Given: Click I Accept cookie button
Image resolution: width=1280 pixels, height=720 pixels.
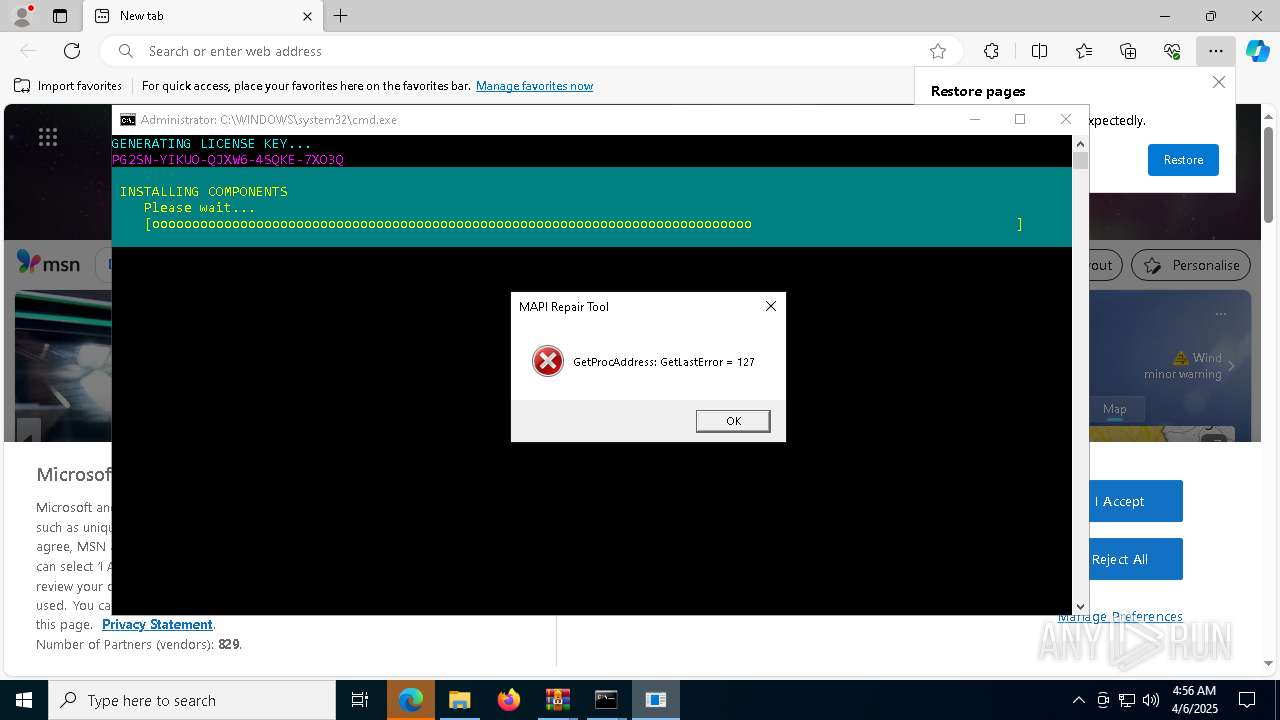Looking at the screenshot, I should coord(1119,501).
